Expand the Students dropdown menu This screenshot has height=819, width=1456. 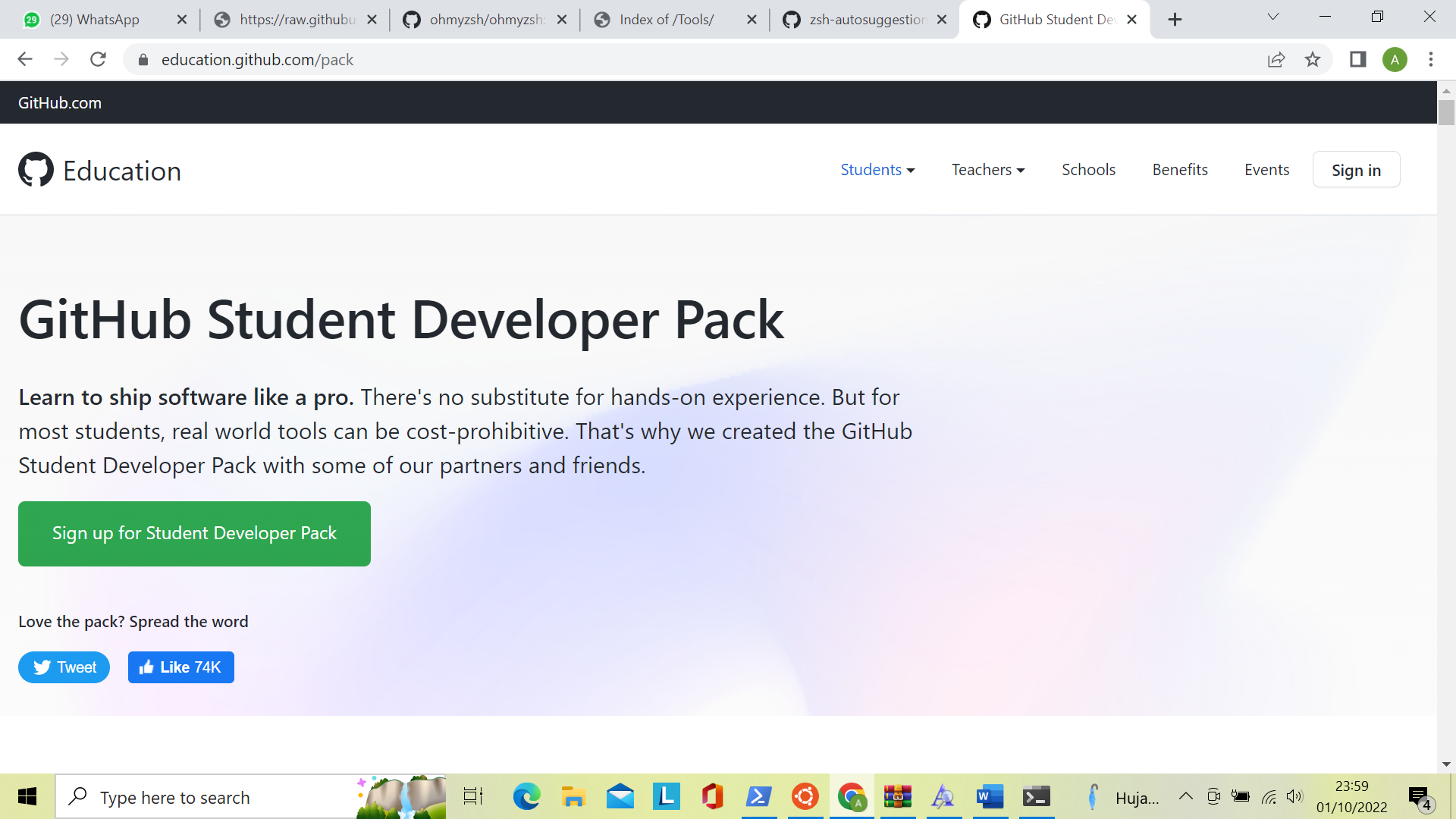[x=877, y=169]
